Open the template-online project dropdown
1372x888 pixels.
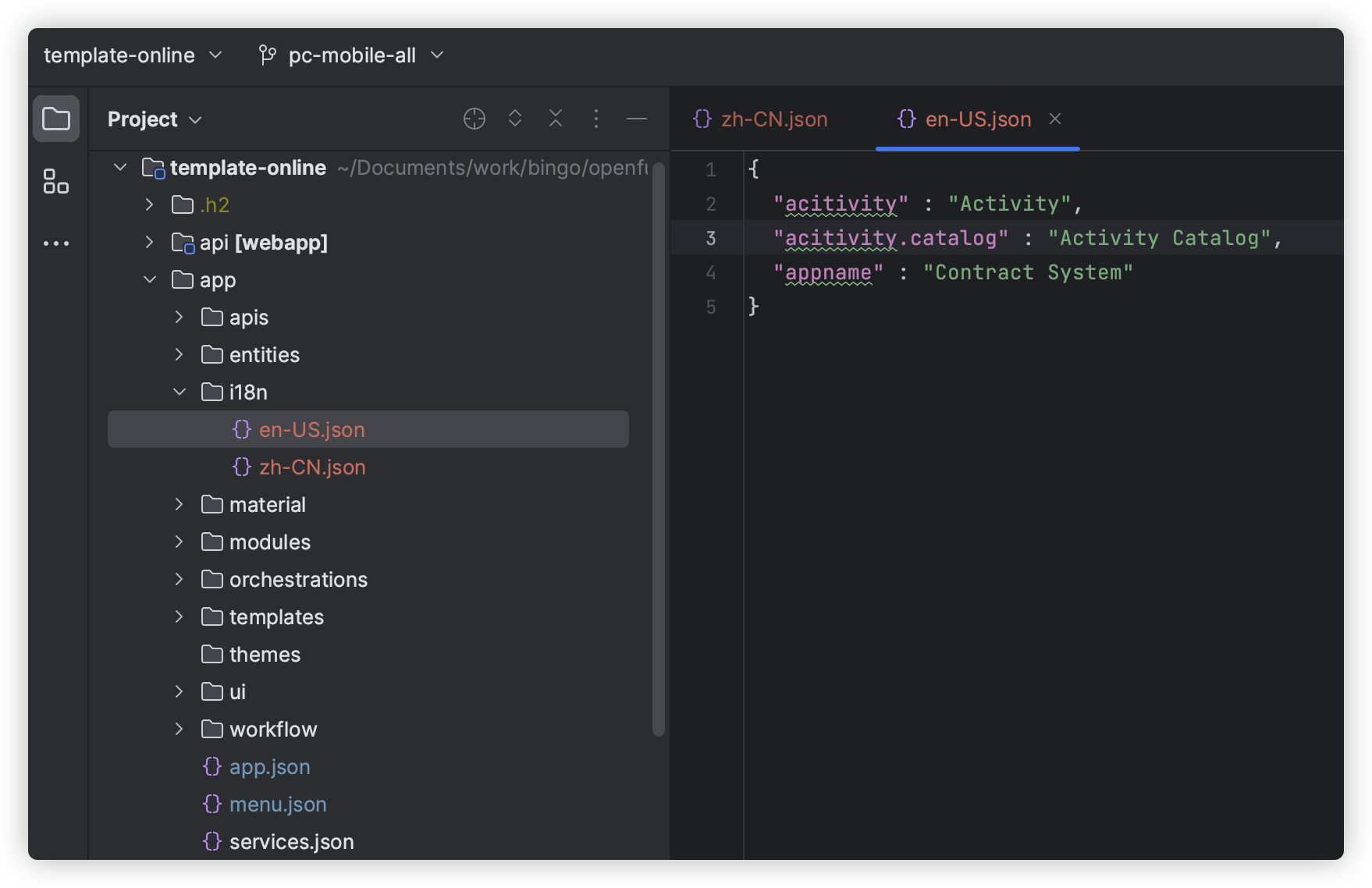coord(133,55)
